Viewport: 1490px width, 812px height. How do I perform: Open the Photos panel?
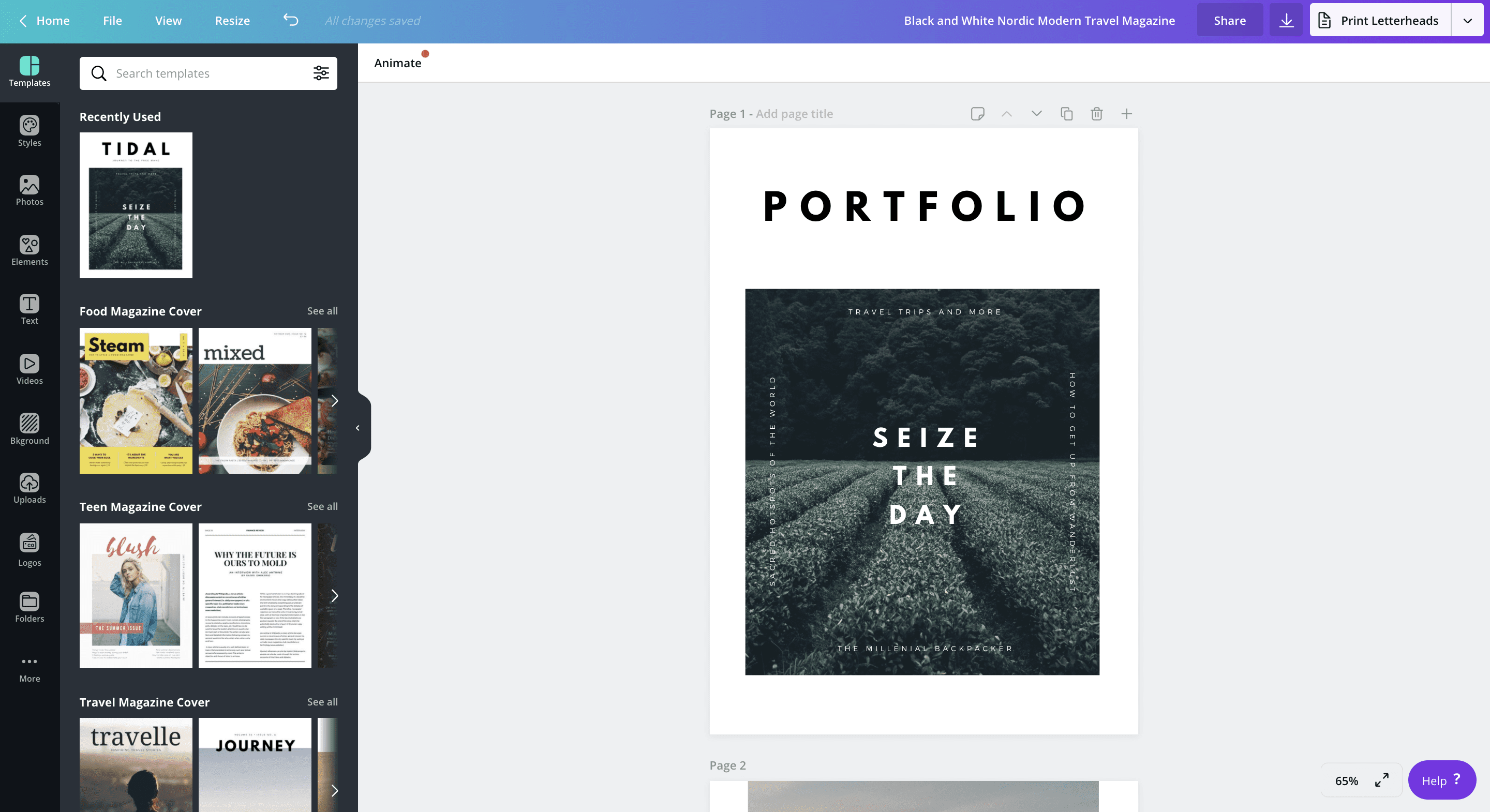29,190
